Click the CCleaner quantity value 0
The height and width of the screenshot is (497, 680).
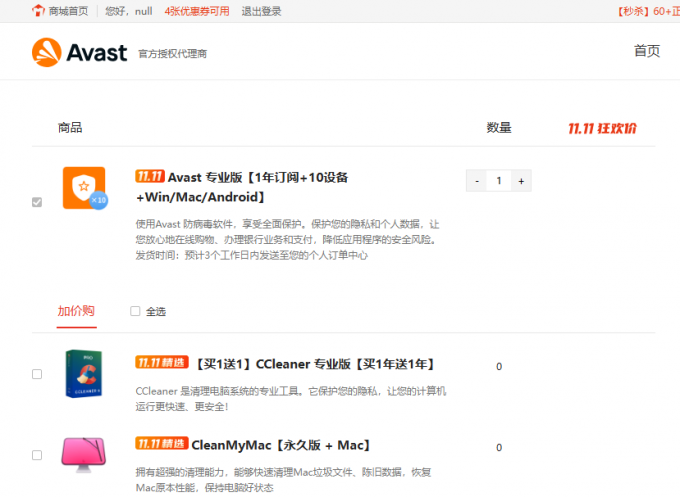pos(499,366)
